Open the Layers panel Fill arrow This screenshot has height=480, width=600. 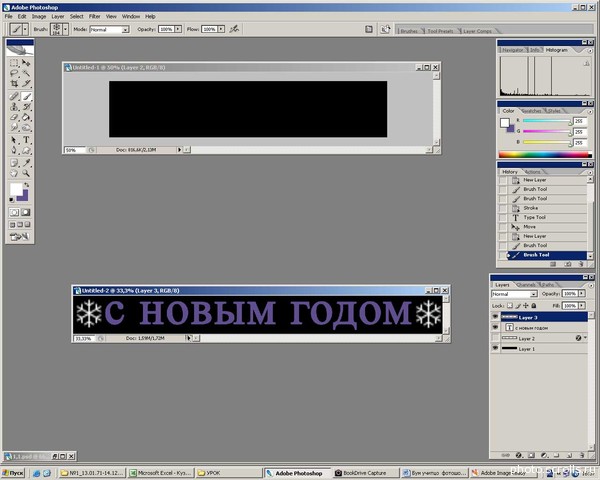pyautogui.click(x=582, y=305)
